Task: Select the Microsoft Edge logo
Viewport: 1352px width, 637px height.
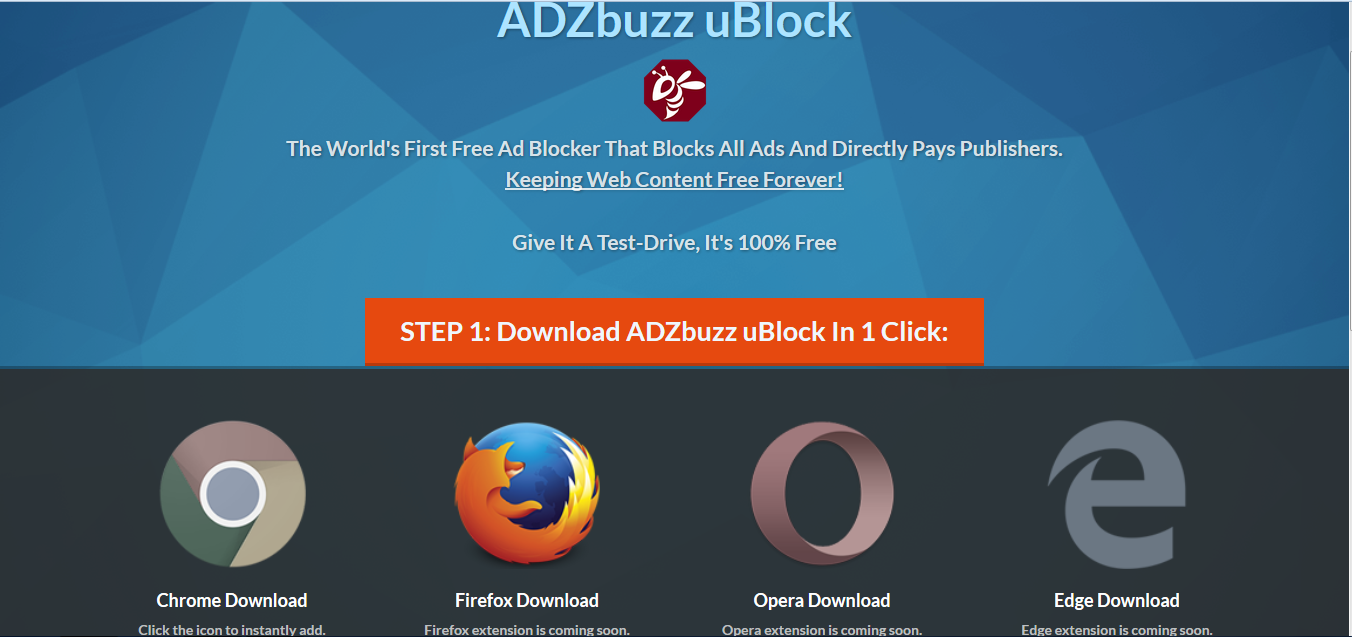Action: 1116,494
